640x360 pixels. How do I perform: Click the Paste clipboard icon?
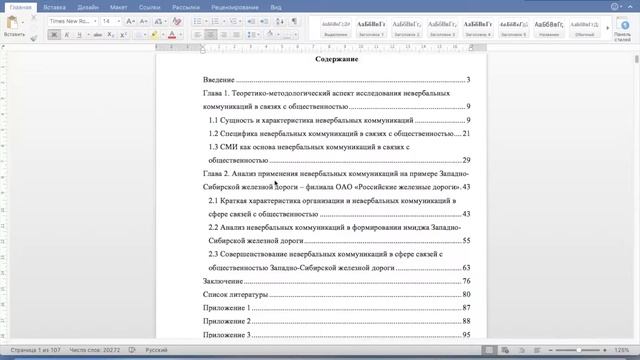click(13, 23)
